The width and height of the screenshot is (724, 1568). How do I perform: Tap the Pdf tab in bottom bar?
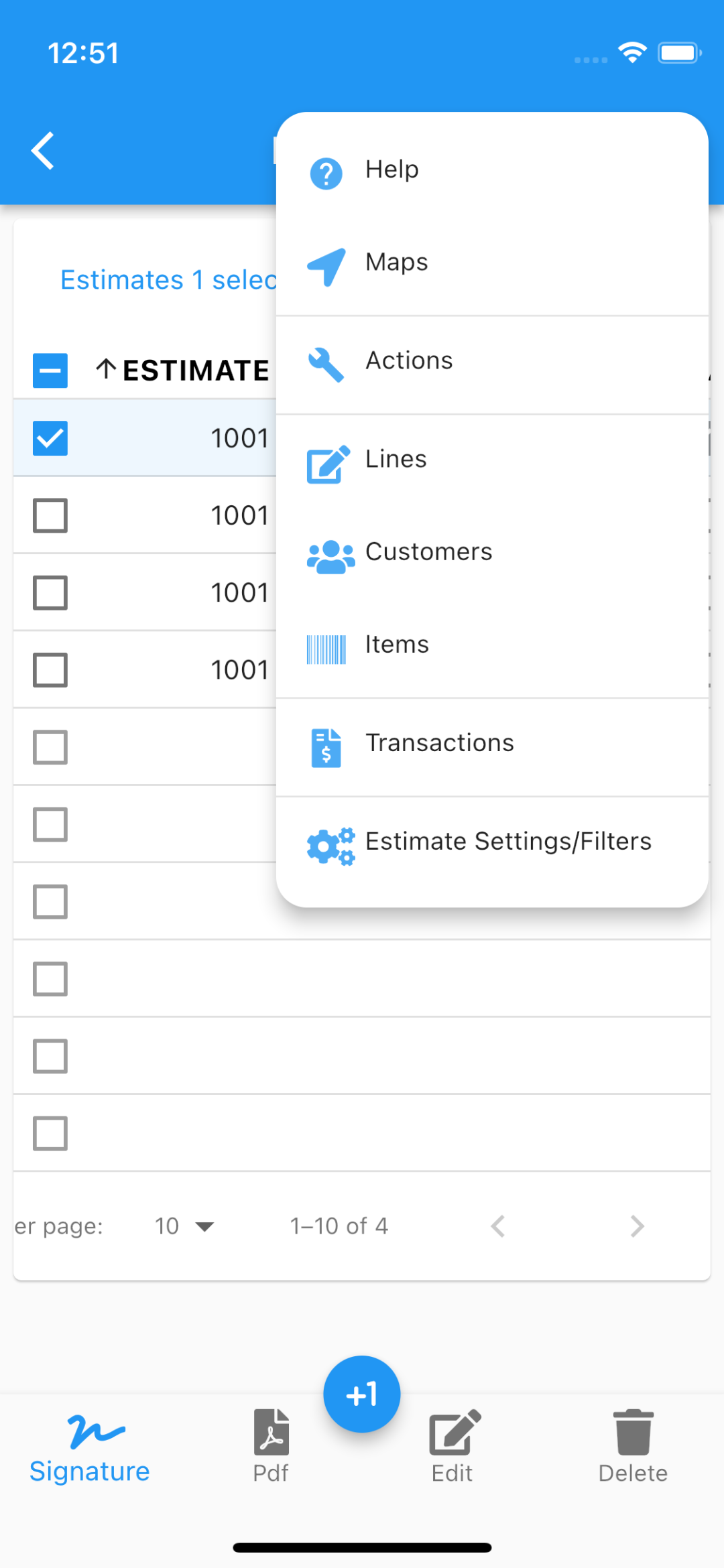[x=271, y=1446]
